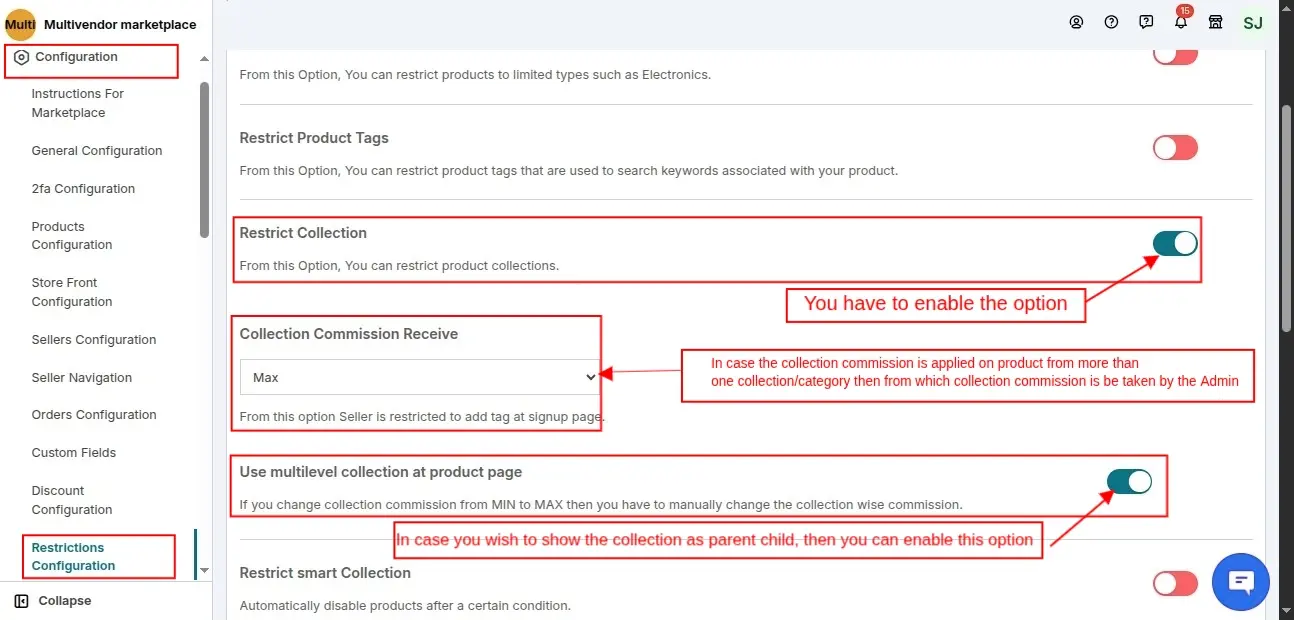Open Custom Fields settings
Screen dimensions: 1294x620
click(73, 453)
